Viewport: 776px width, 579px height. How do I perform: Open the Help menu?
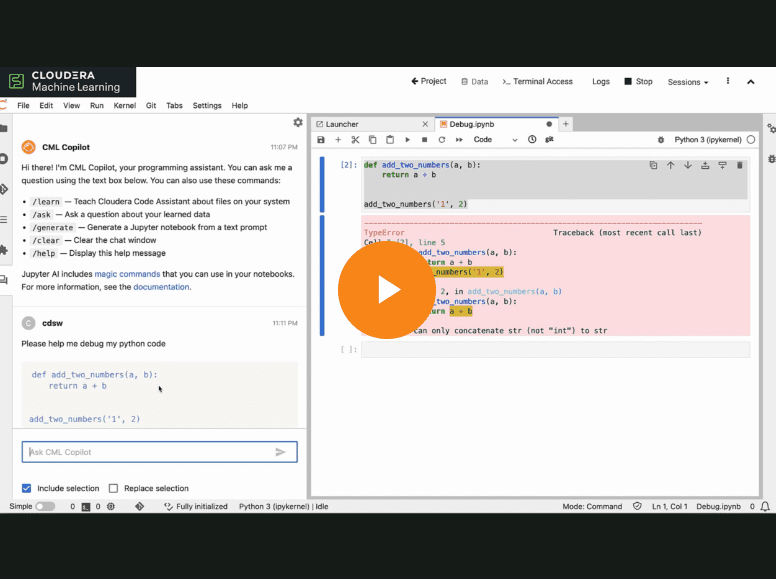tap(240, 105)
